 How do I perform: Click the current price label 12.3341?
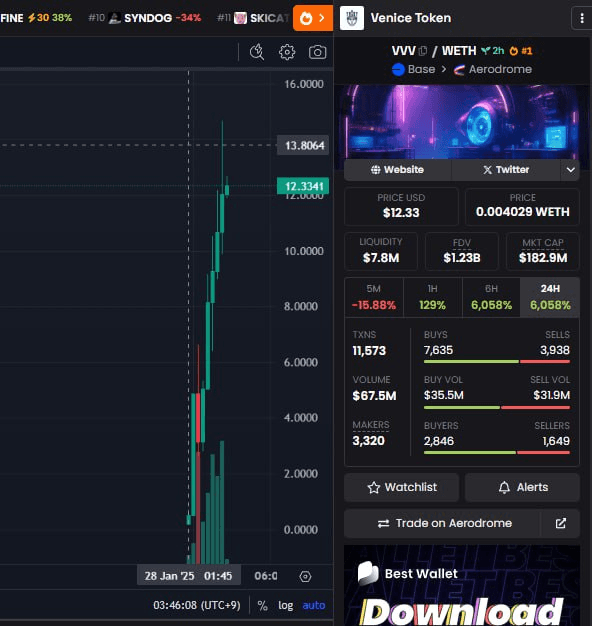pyautogui.click(x=303, y=186)
